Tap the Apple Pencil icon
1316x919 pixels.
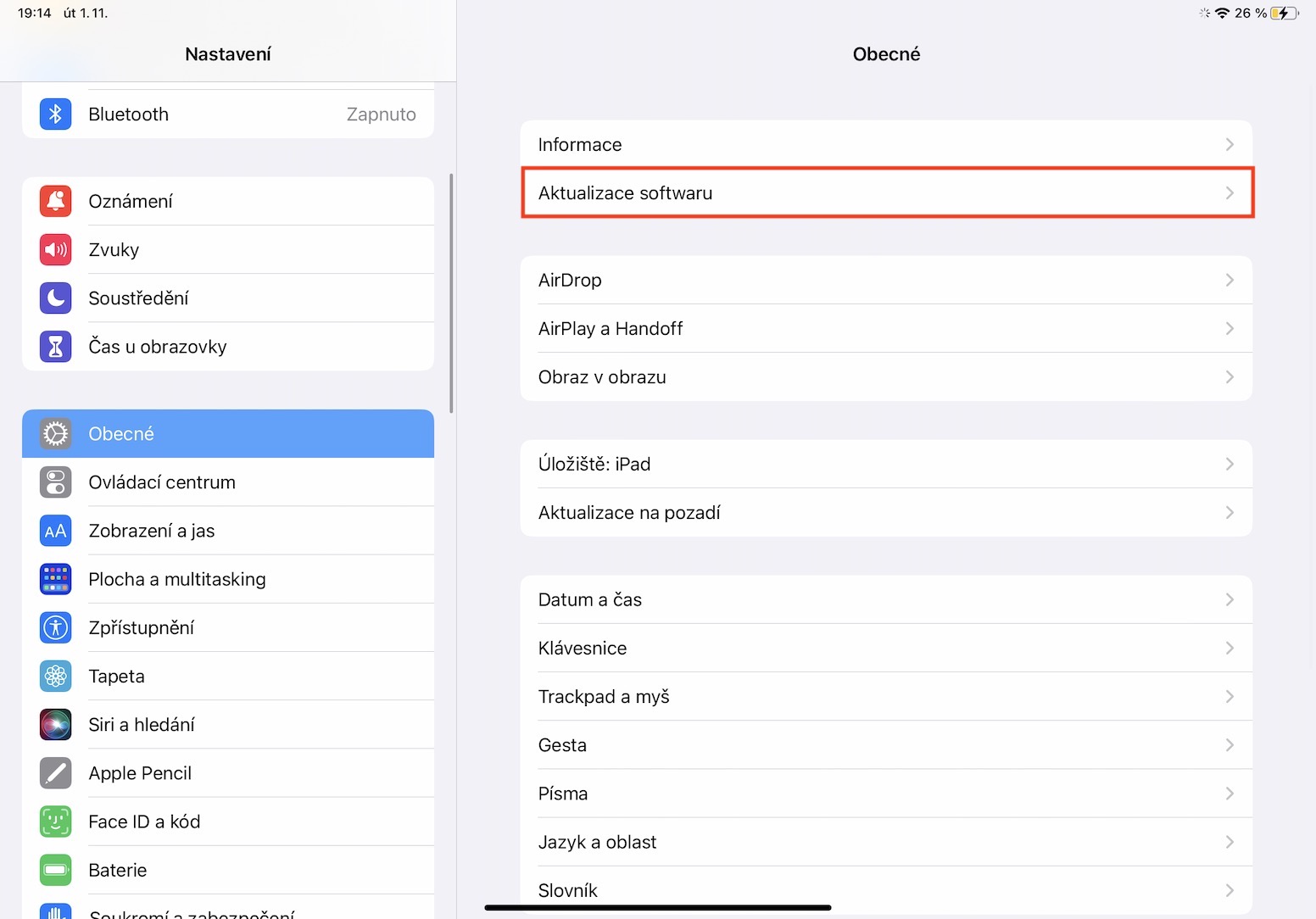point(55,773)
